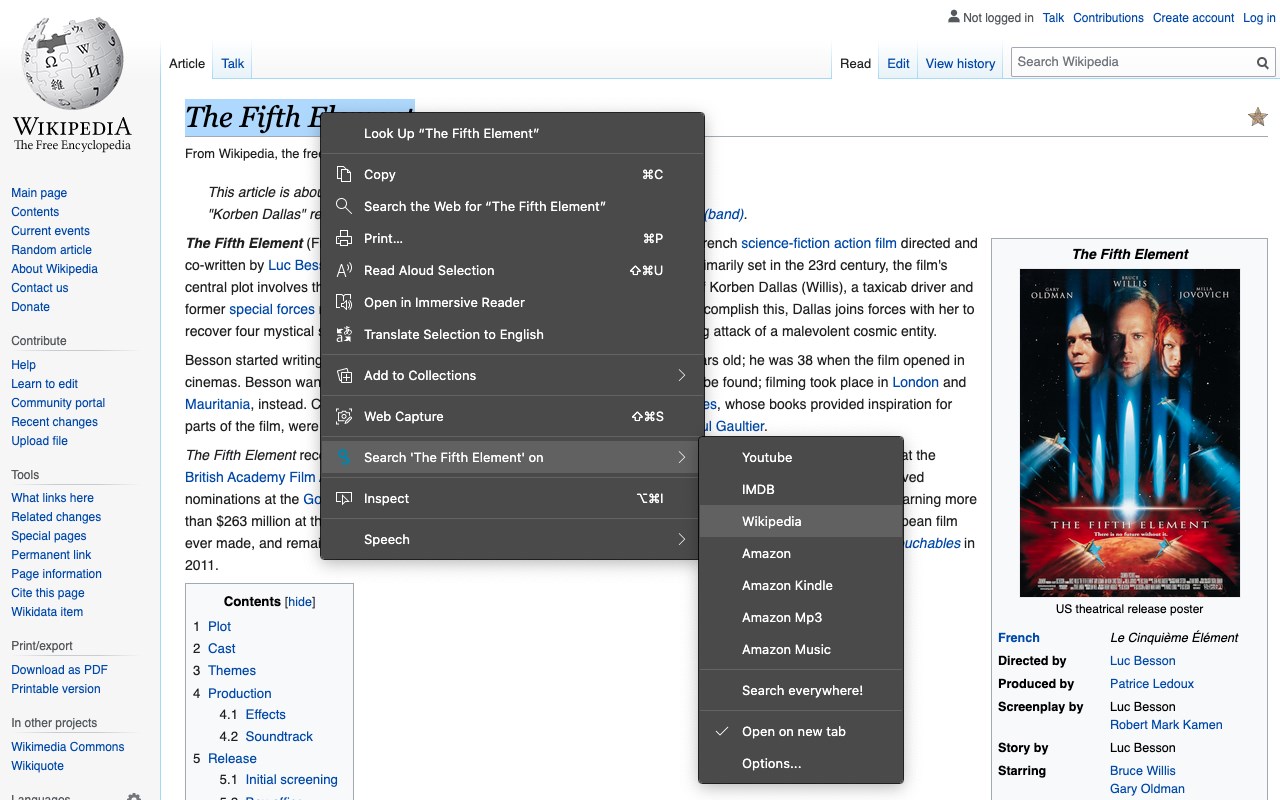Click the Translate Selection icon

click(344, 334)
